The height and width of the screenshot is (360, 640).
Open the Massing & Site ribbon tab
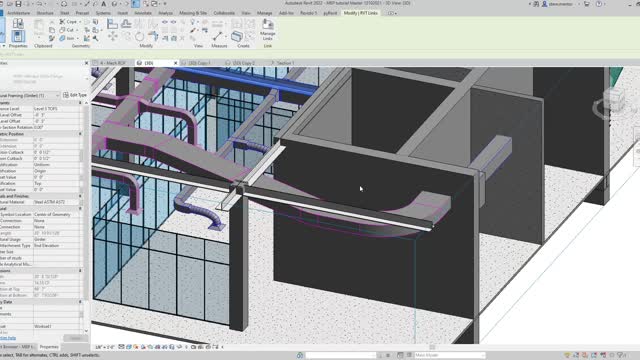click(x=193, y=13)
